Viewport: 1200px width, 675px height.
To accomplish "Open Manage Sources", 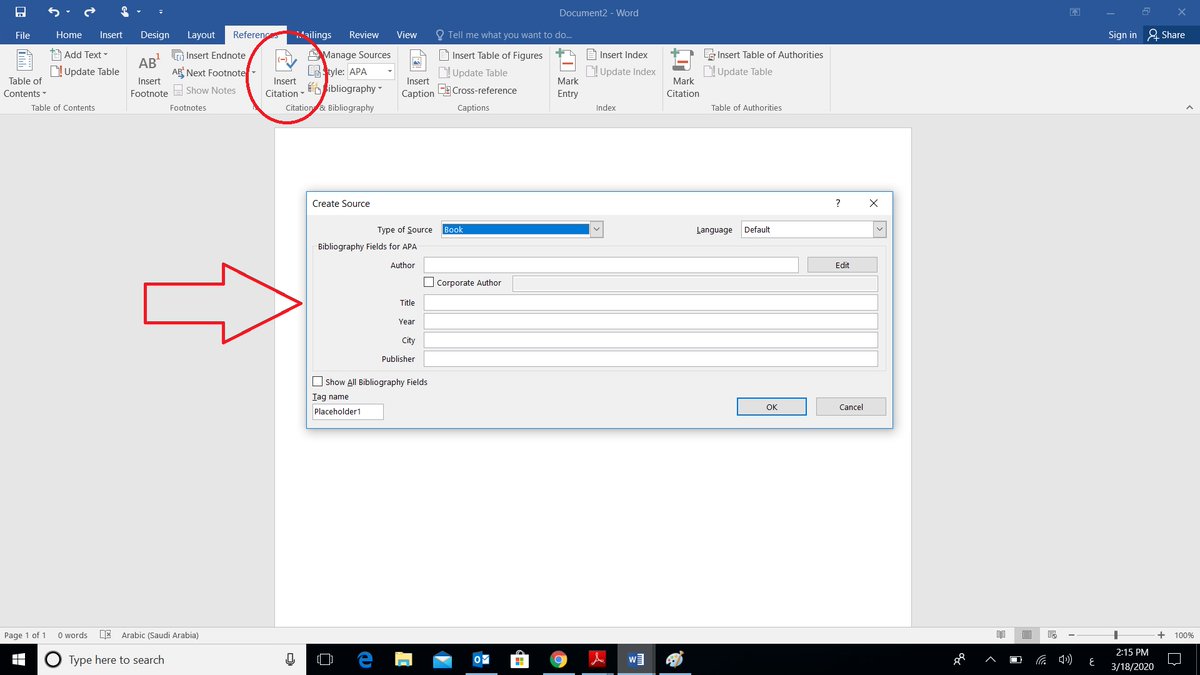I will 350,55.
